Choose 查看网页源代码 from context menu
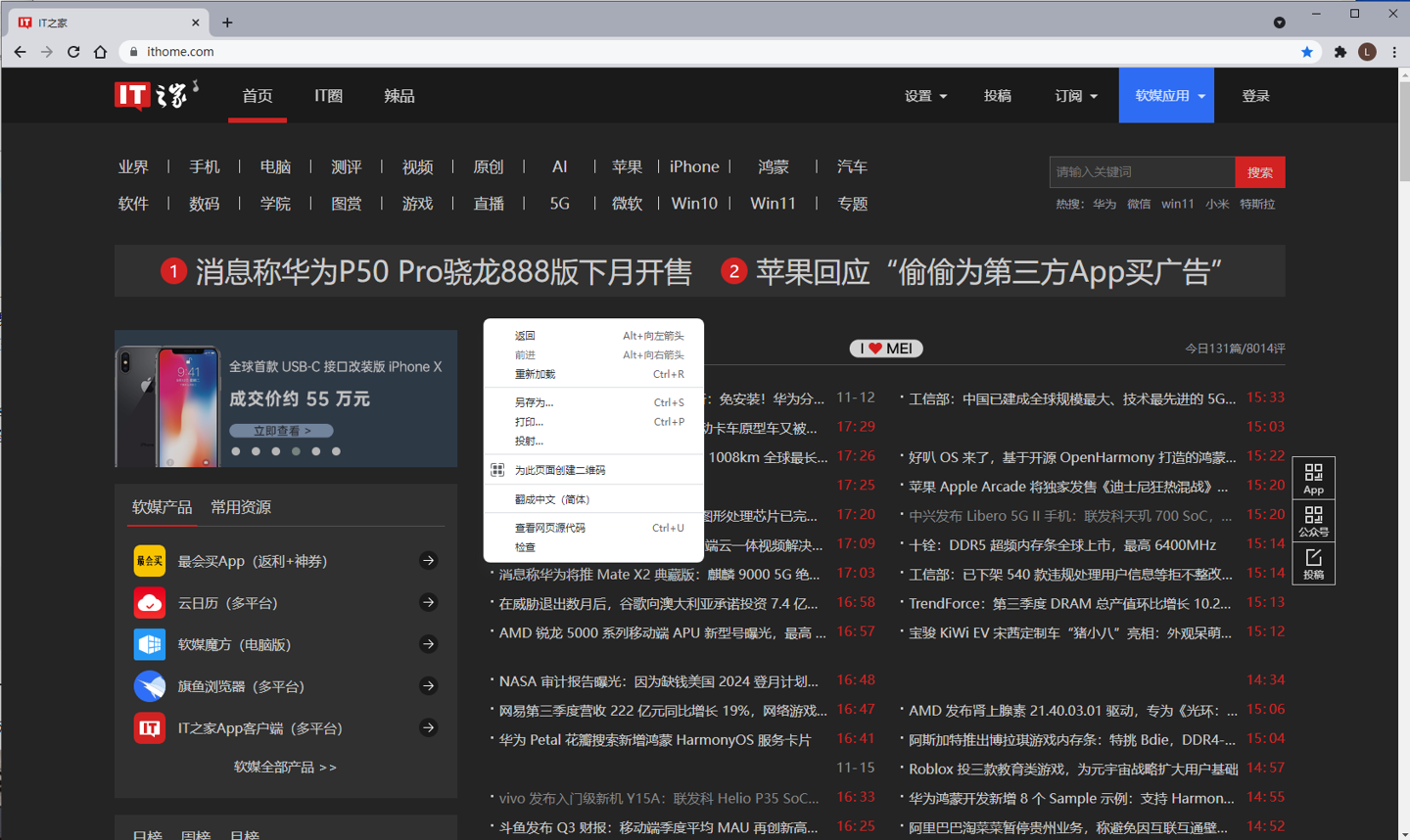This screenshot has height=840, width=1410. coord(549,528)
